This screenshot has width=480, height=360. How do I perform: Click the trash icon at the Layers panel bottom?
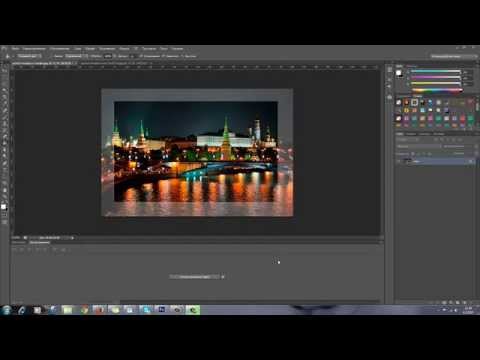472,302
